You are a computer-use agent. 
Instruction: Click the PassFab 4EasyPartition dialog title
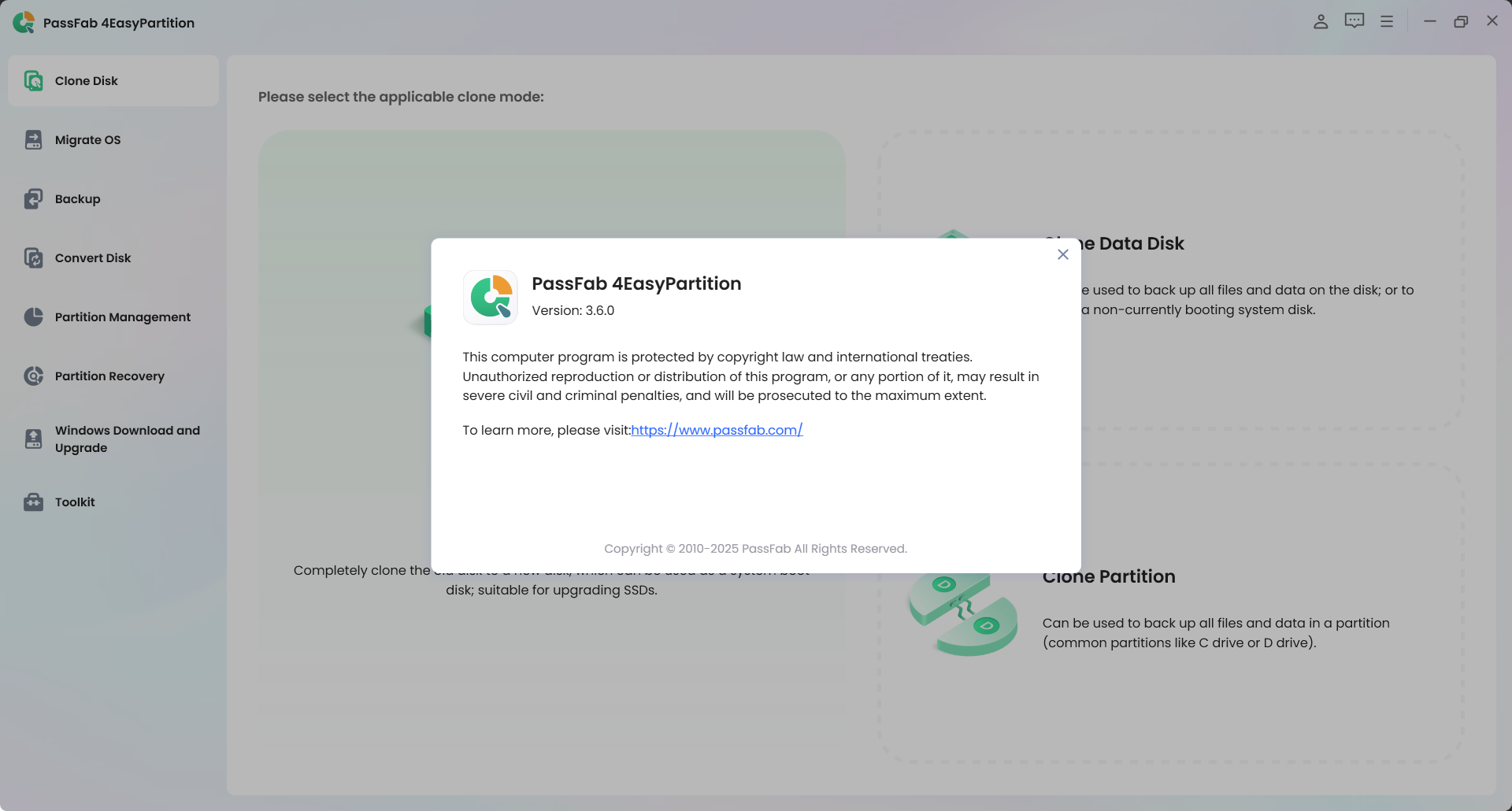click(x=636, y=283)
